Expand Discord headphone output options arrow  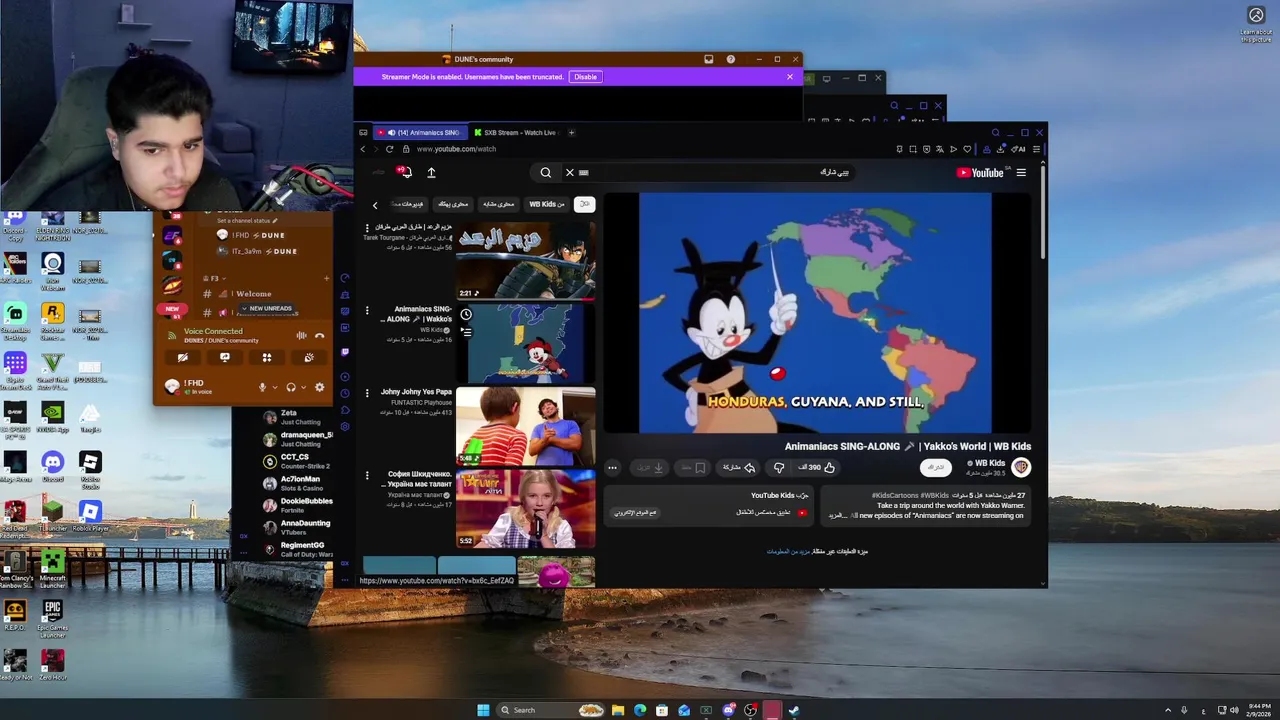point(303,387)
